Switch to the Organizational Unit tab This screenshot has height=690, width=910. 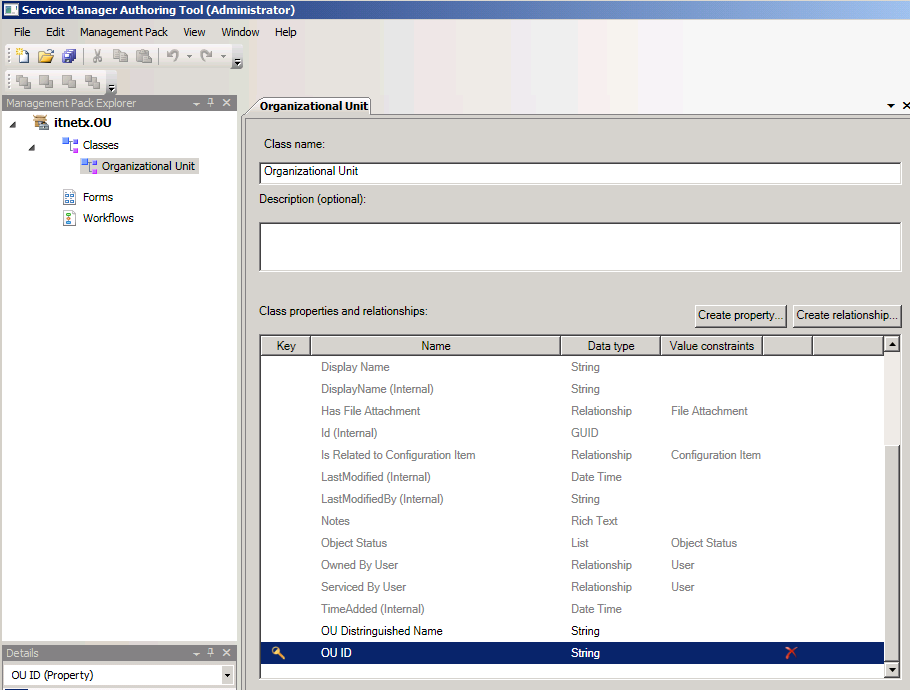click(314, 106)
